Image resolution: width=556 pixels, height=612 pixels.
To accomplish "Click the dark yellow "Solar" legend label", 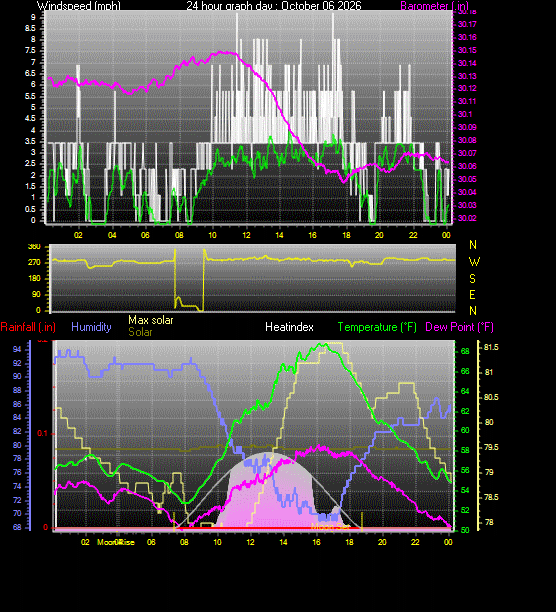I will click(140, 332).
